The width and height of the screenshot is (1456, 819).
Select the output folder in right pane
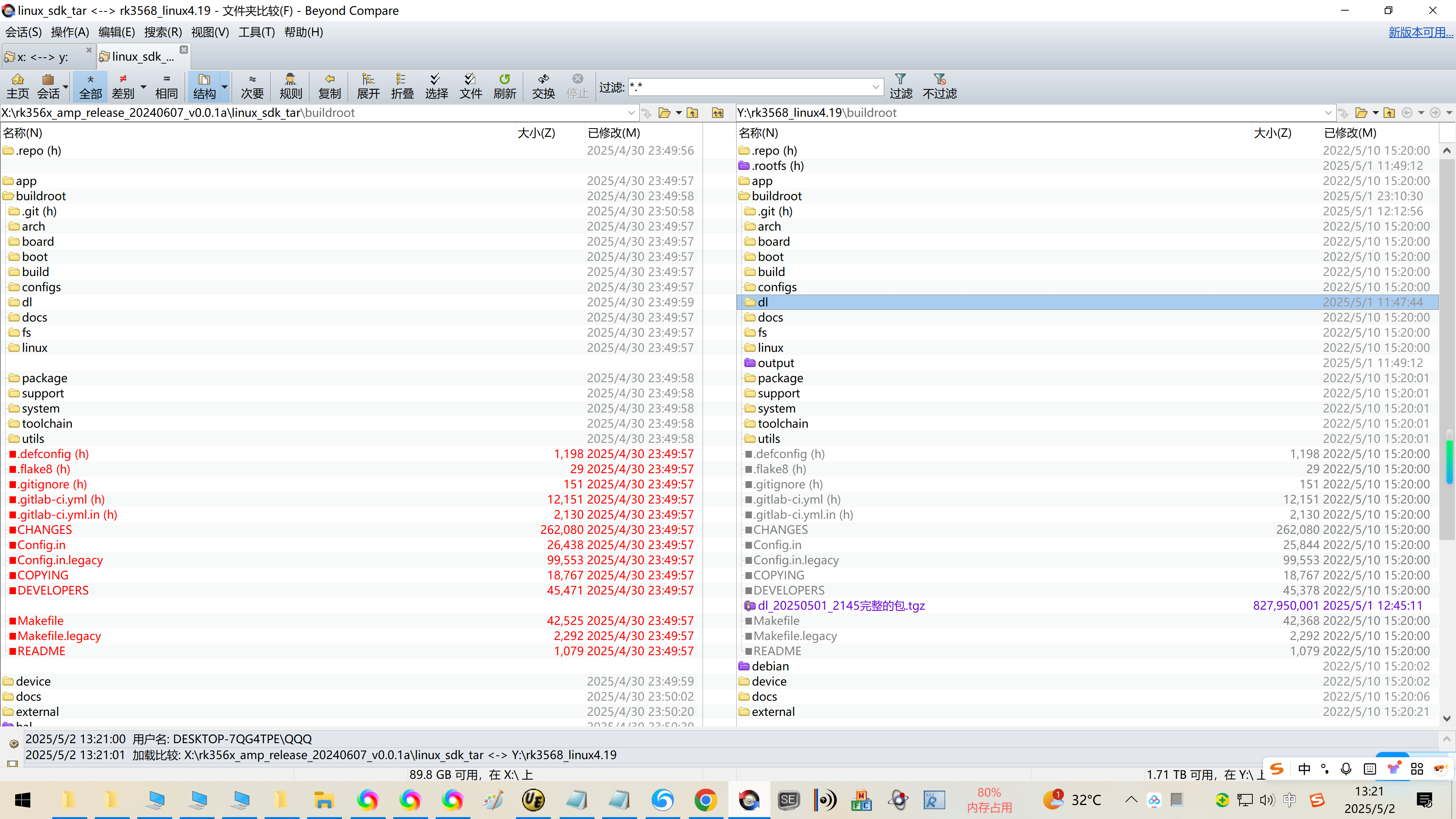pyautogui.click(x=775, y=363)
